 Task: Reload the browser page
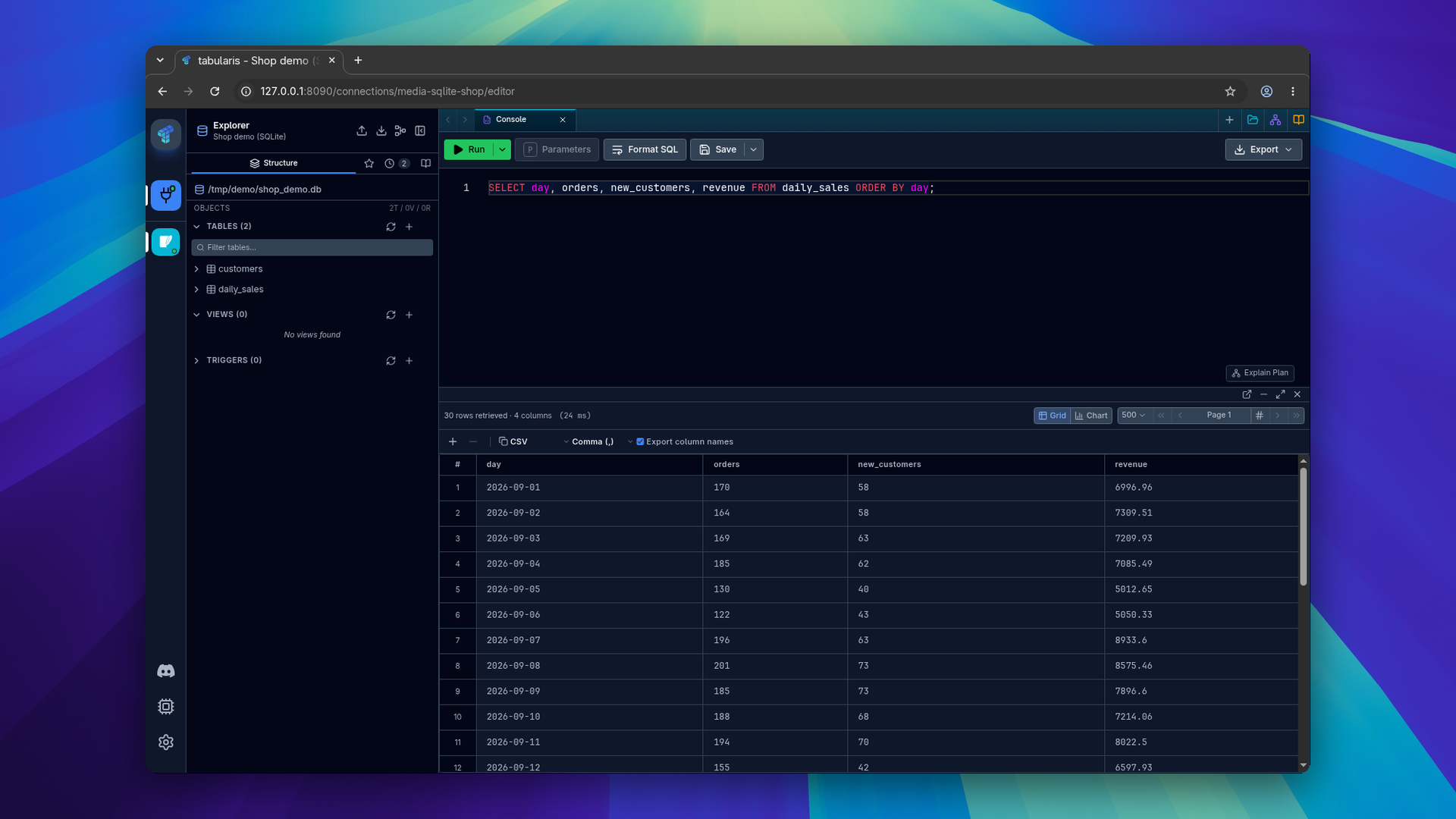click(x=215, y=92)
